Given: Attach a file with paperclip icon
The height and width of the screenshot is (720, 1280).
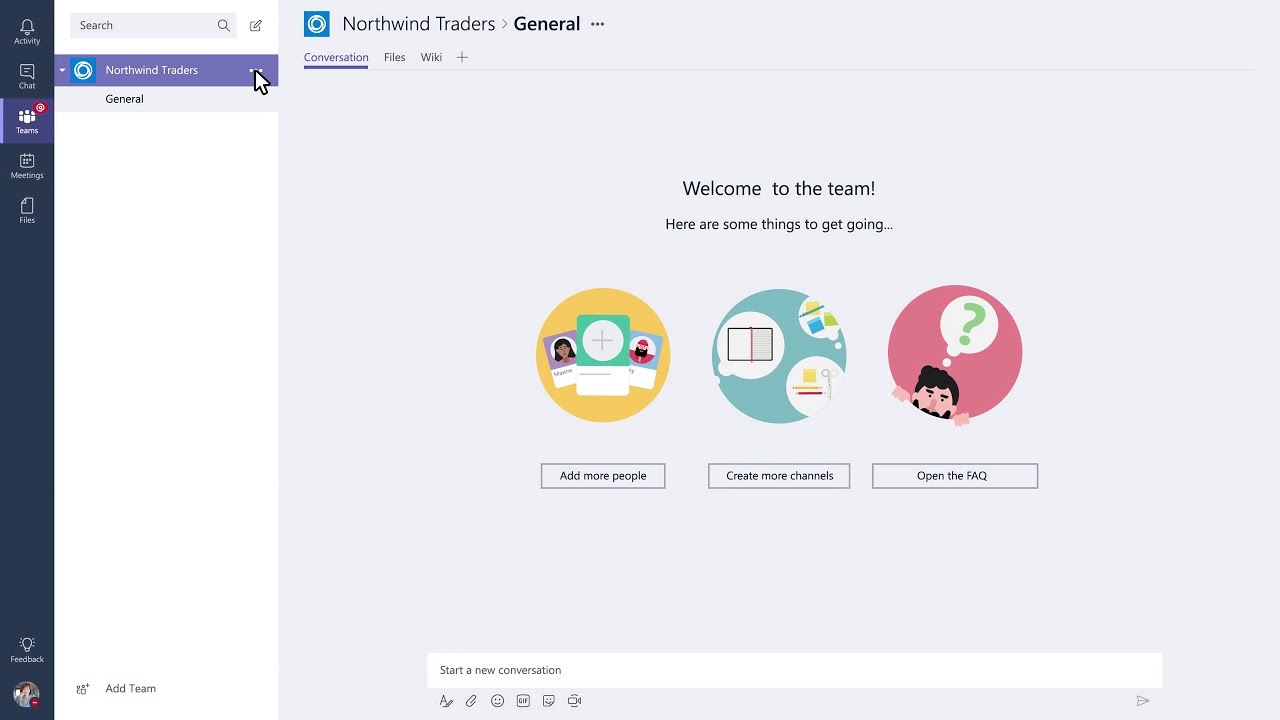Looking at the screenshot, I should 471,701.
